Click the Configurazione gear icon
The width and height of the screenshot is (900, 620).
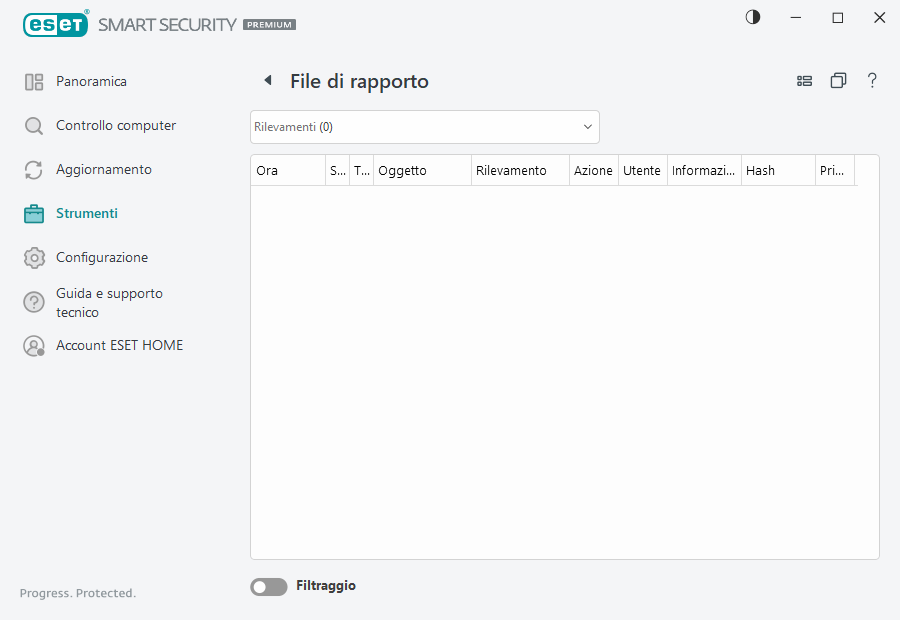[x=34, y=258]
